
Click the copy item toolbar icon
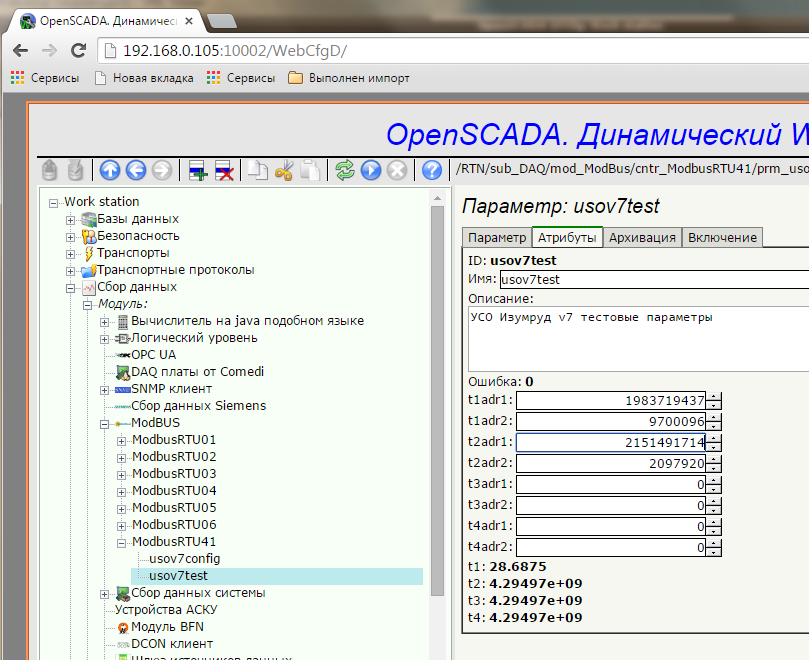258,170
